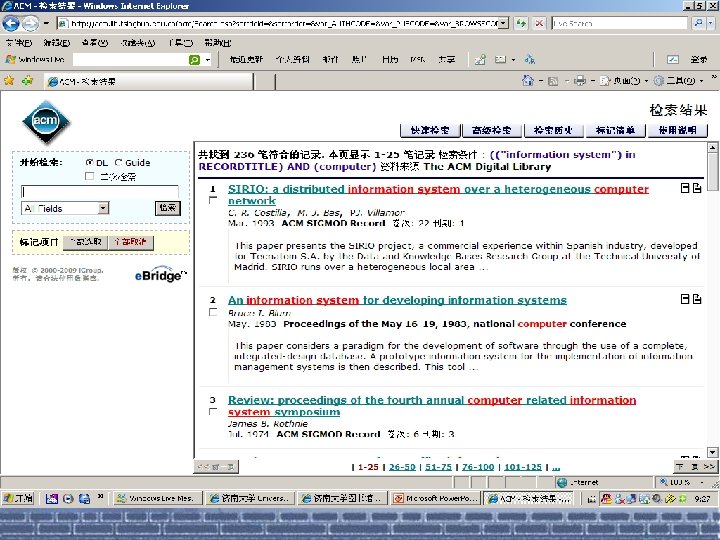Click the results vertical scrollbar thumb
Viewport: 720px width, 540px height.
tap(712, 171)
